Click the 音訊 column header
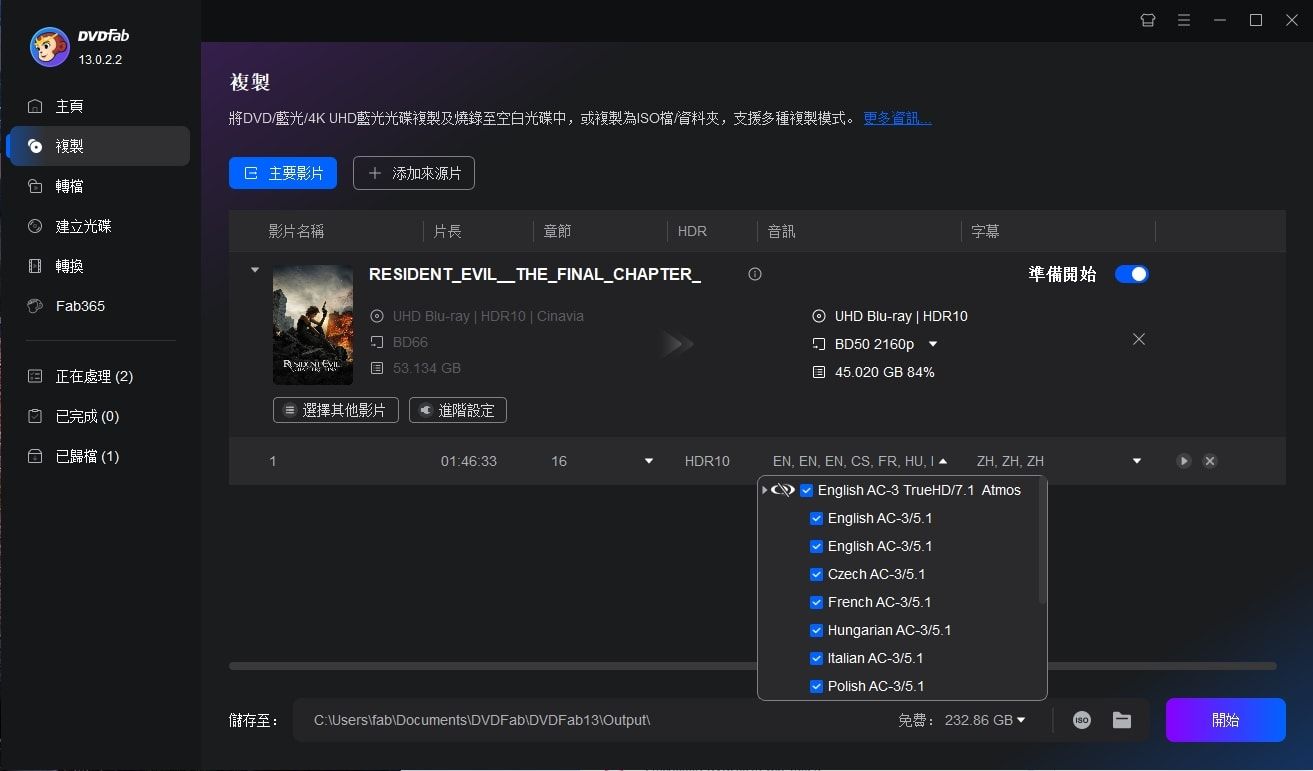This screenshot has height=771, width=1313. point(782,231)
